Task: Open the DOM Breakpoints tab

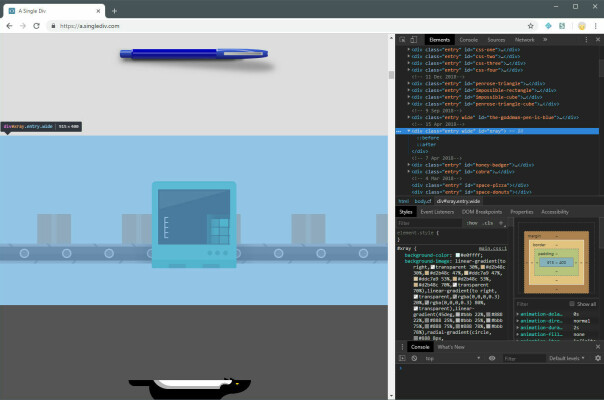Action: coord(482,212)
